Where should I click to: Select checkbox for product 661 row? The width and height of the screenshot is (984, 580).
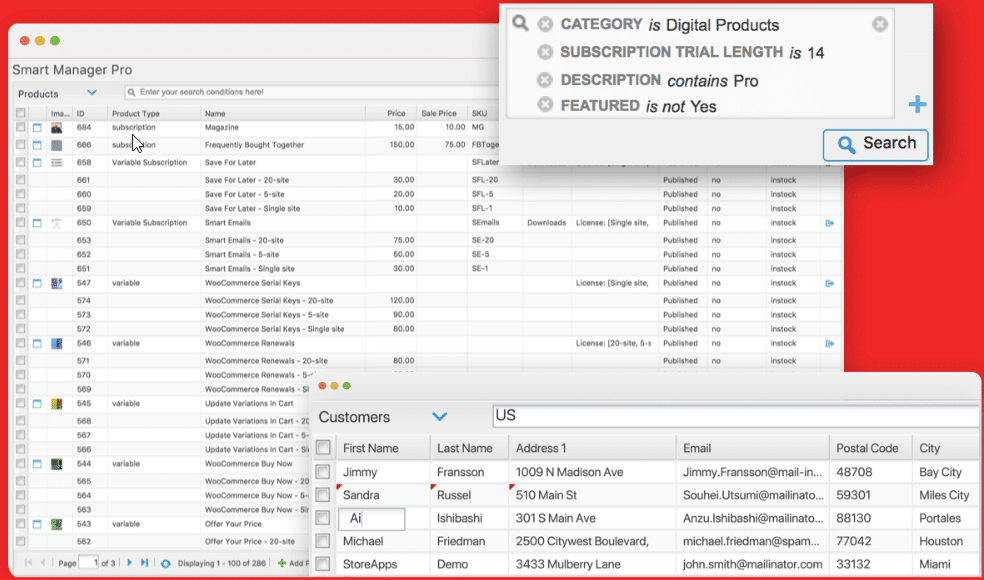click(21, 180)
